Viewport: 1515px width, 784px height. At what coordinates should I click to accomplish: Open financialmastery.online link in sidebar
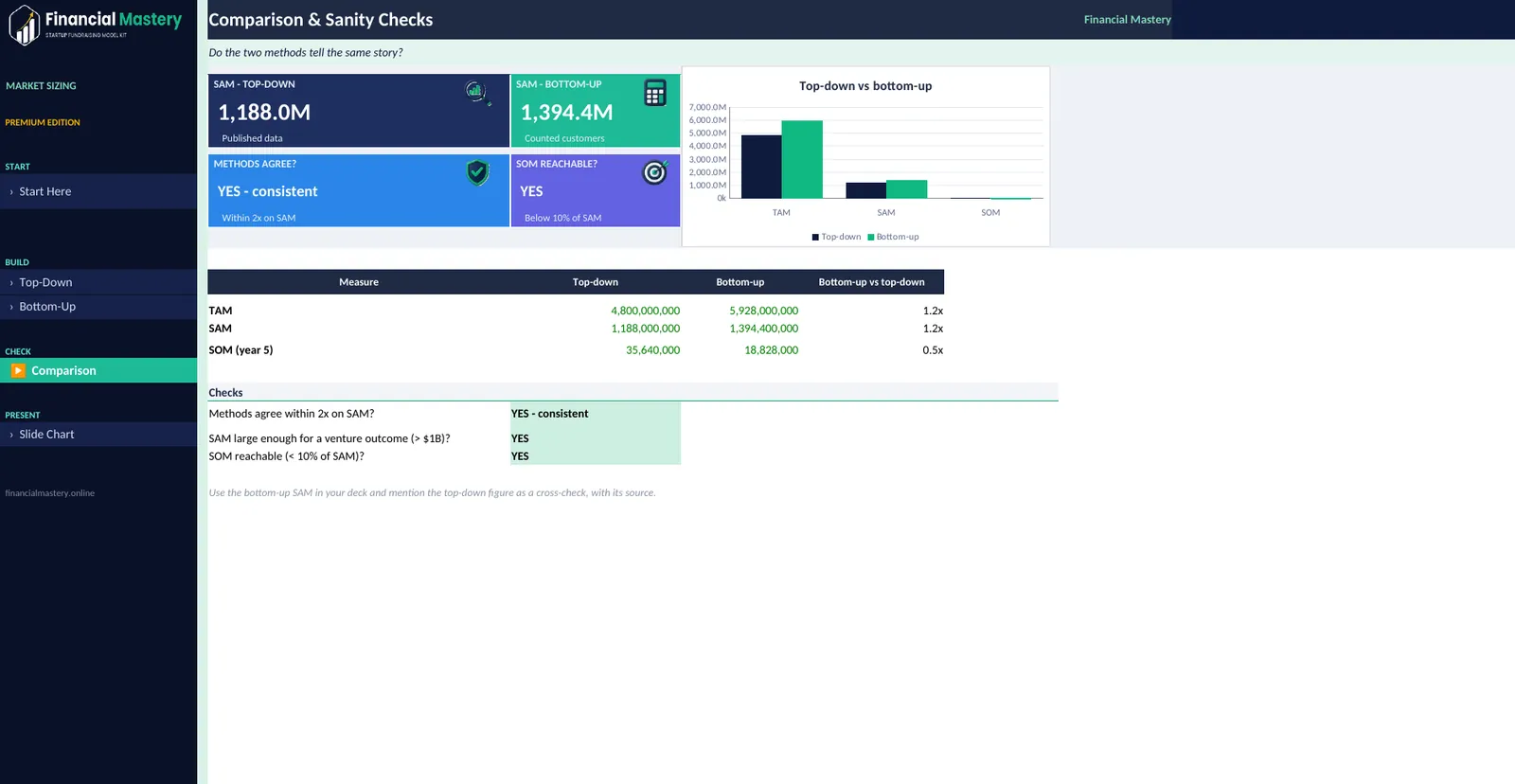click(50, 493)
